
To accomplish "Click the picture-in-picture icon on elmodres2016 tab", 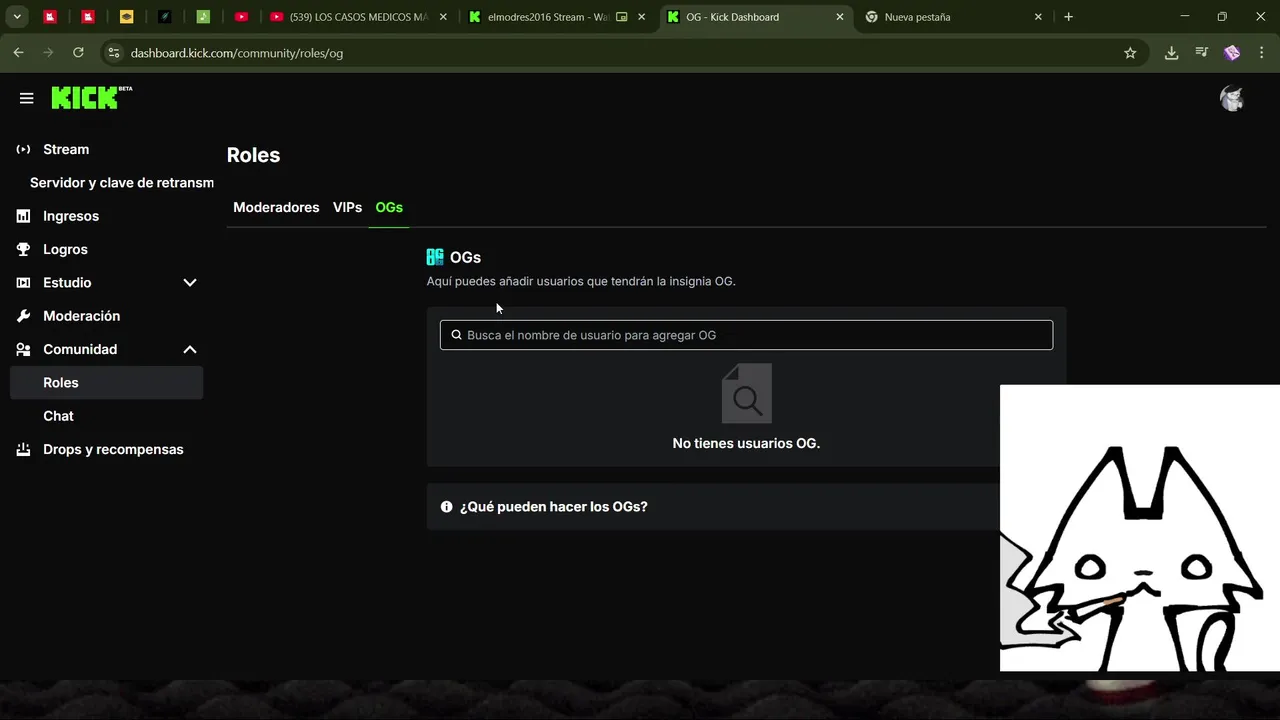I will pyautogui.click(x=622, y=17).
